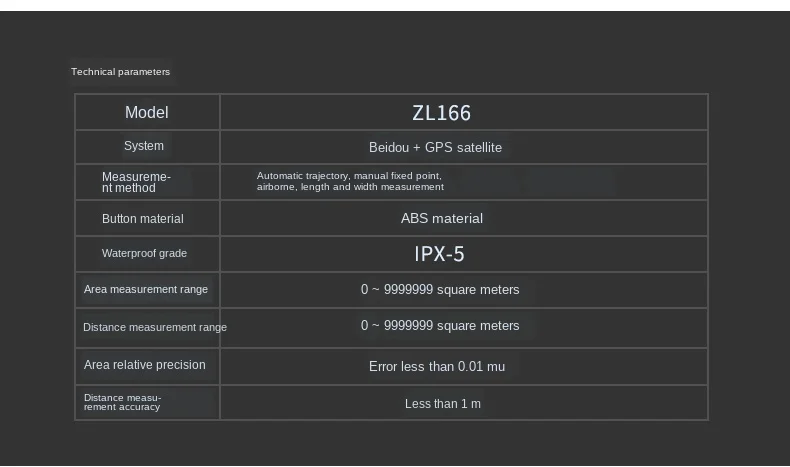Select the Button material label
This screenshot has height=467, width=790.
(143, 219)
